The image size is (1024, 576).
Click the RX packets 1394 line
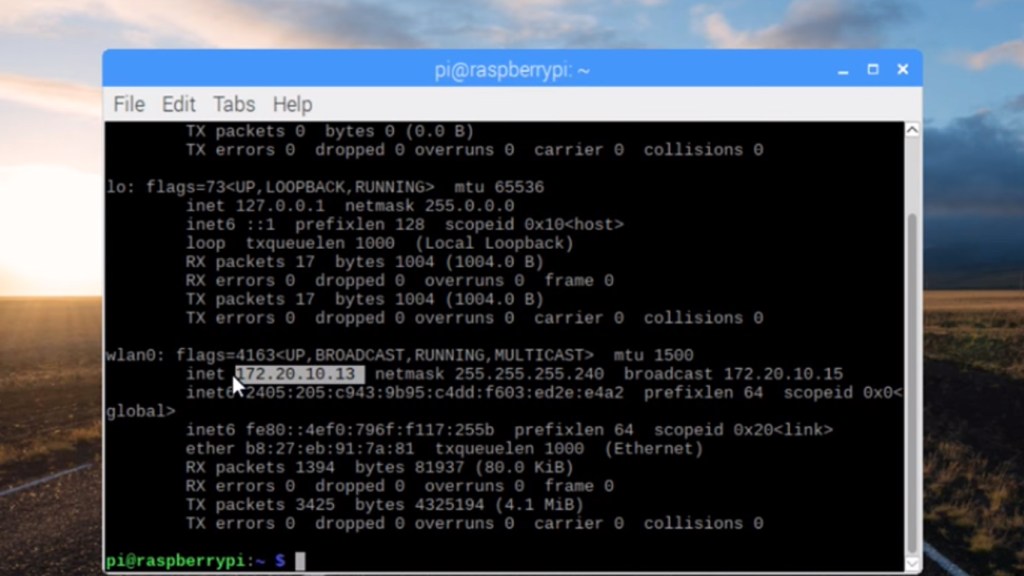click(379, 468)
